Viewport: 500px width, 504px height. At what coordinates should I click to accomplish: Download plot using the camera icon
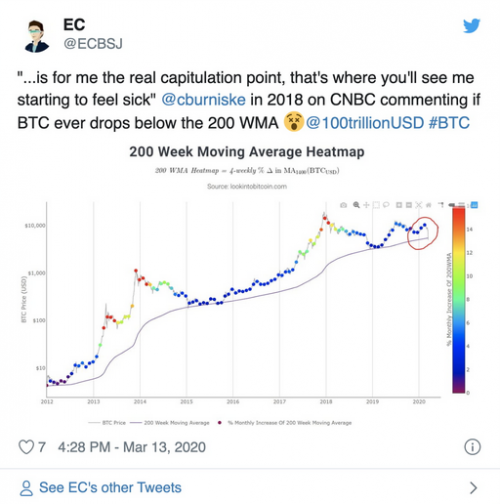coord(343,205)
